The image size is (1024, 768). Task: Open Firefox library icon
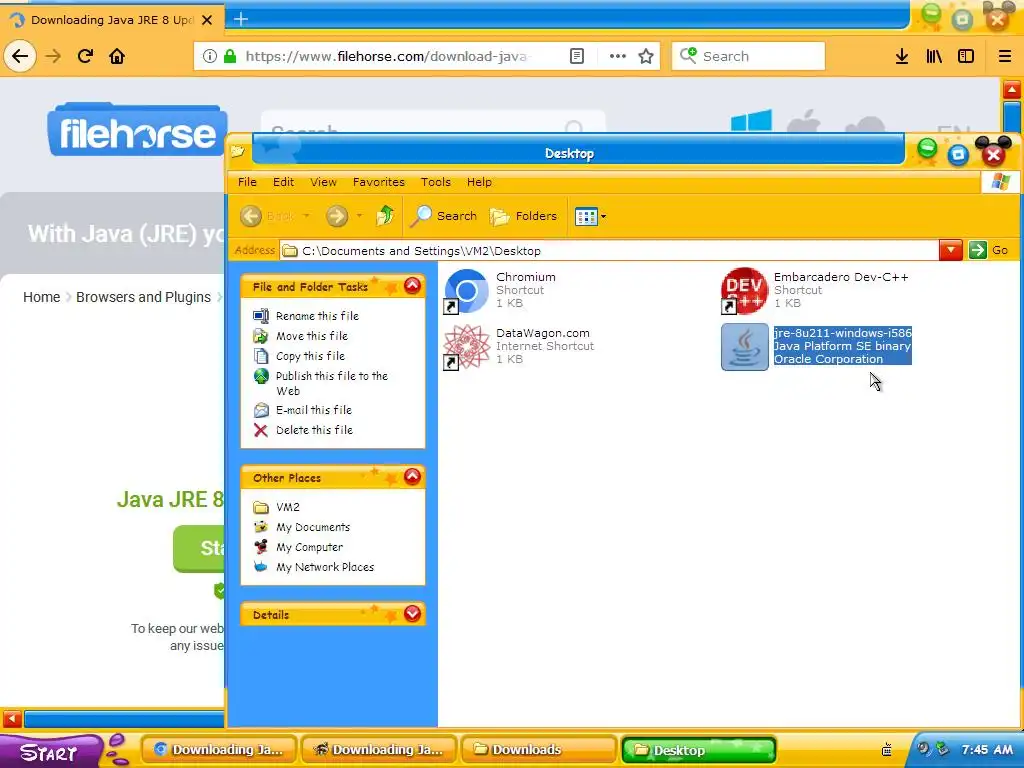pyautogui.click(x=934, y=56)
